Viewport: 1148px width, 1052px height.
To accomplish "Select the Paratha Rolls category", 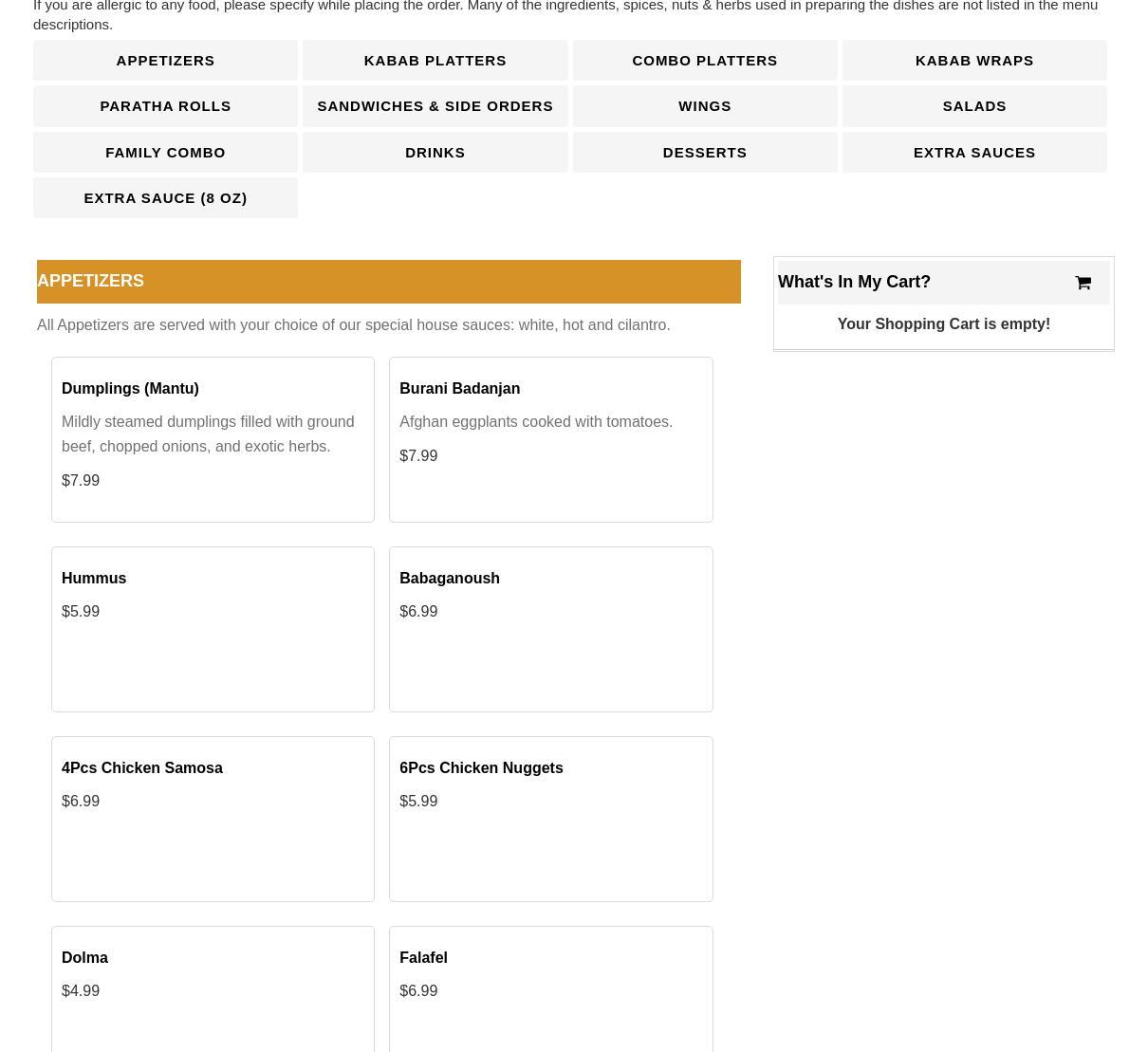I will pyautogui.click(x=165, y=106).
